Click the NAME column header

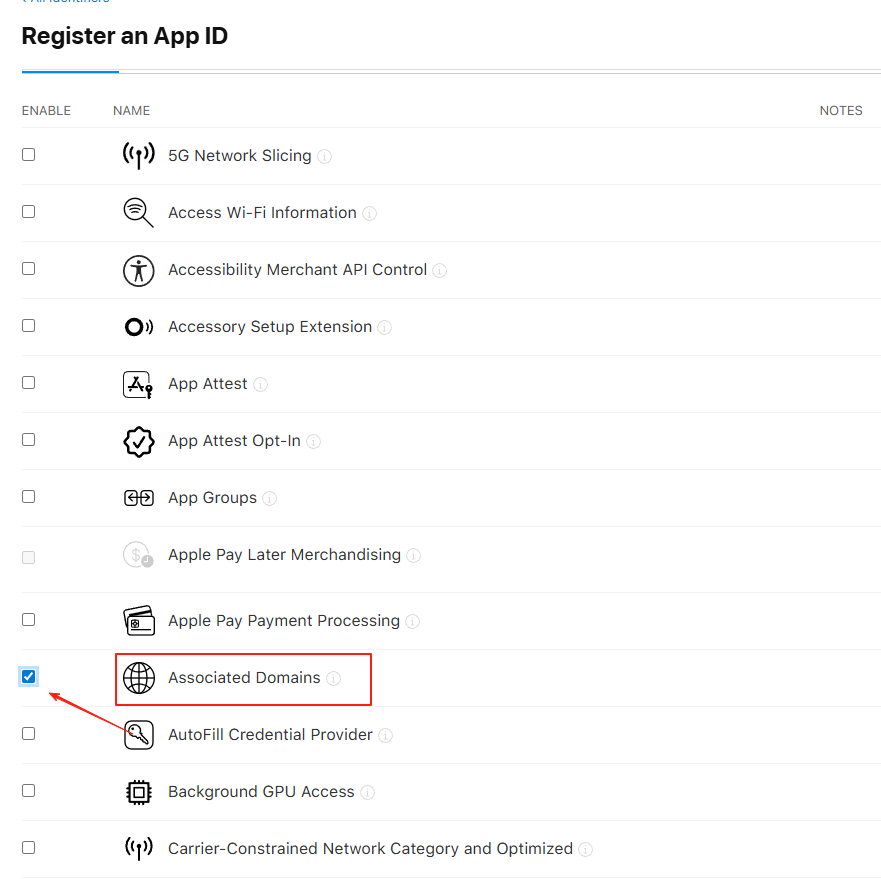click(131, 111)
